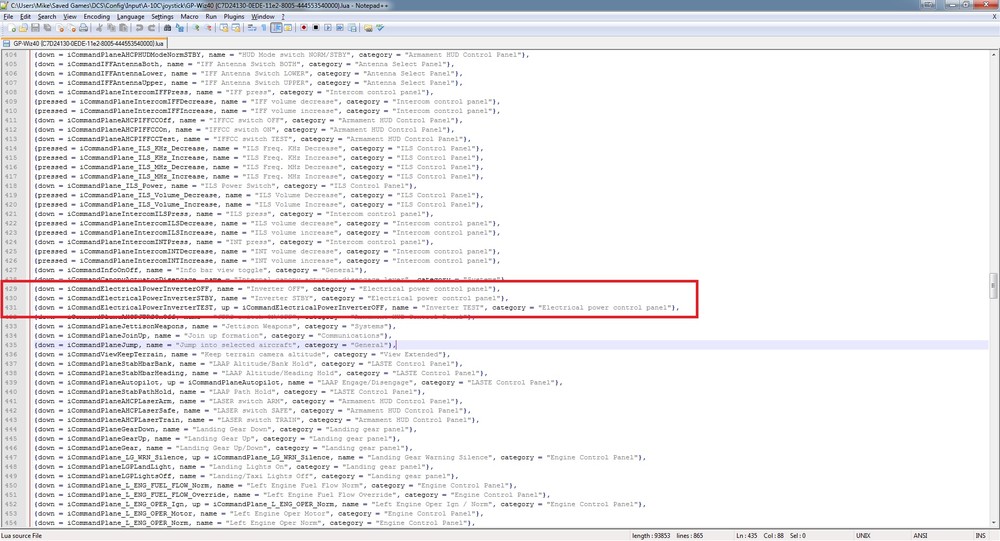Create a new document with the New icon
Viewport: 1000px width, 541px height.
11,28
